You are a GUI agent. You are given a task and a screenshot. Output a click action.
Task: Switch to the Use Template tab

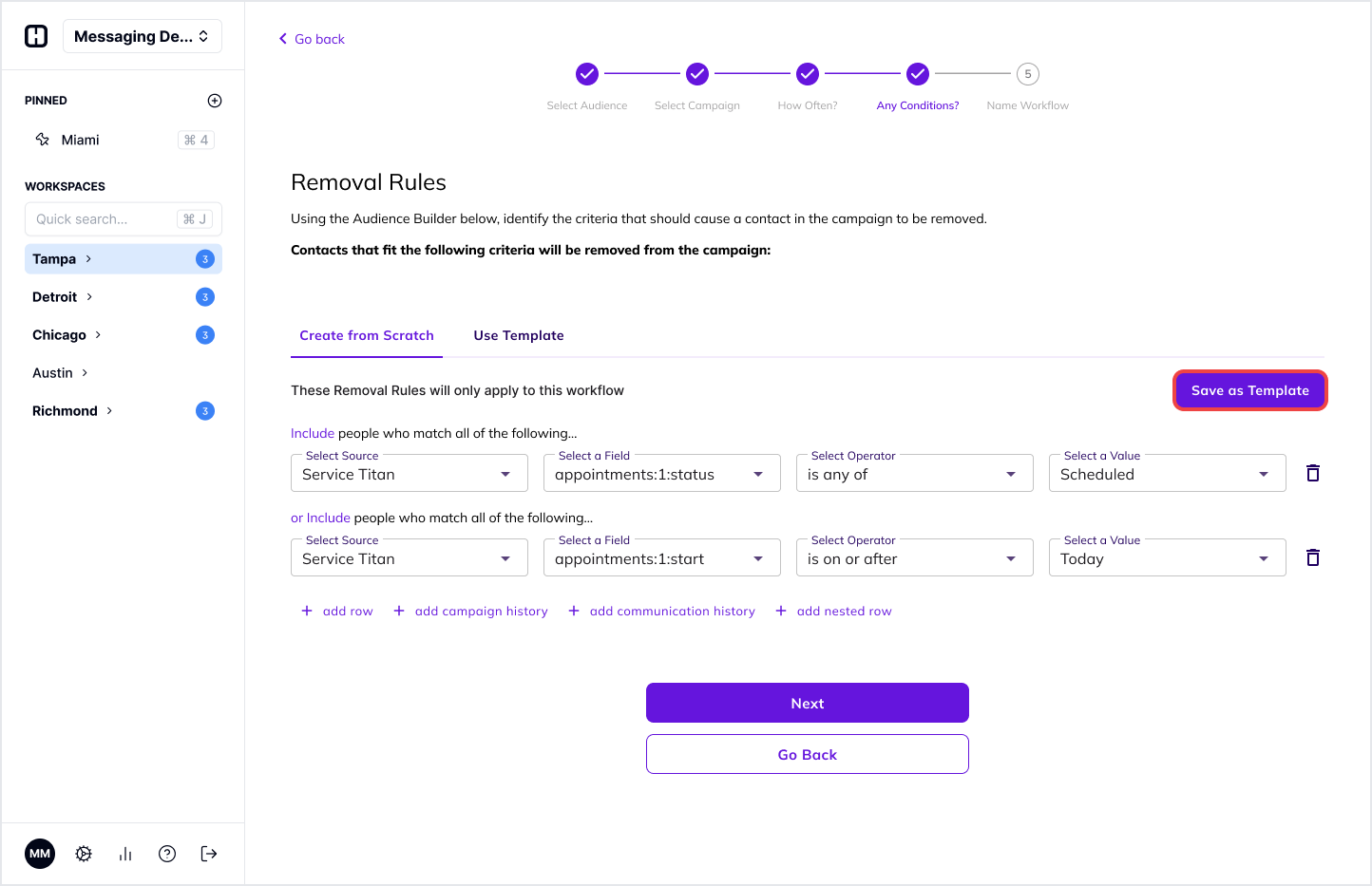(x=518, y=335)
